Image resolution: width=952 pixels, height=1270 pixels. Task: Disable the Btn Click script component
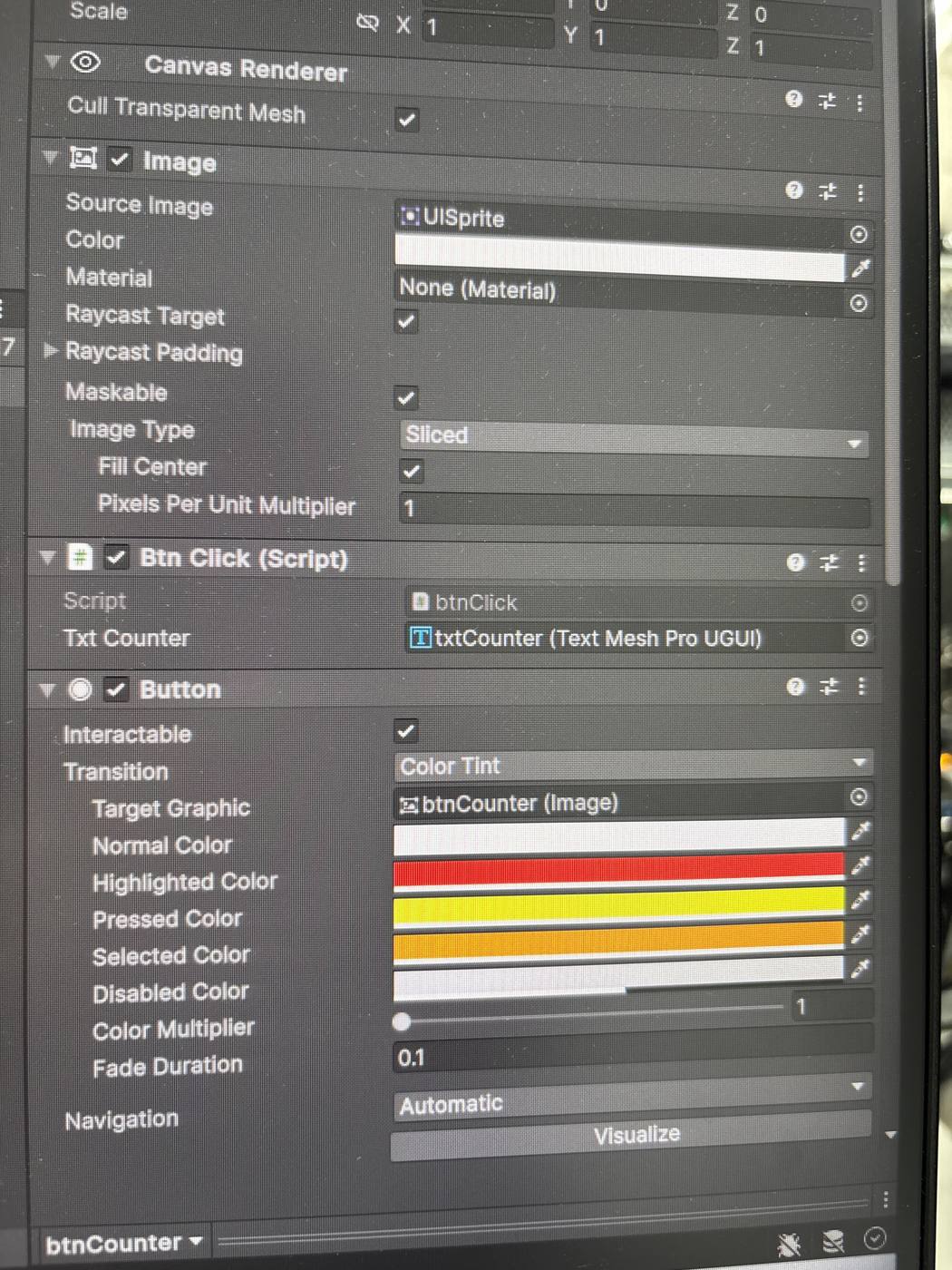click(x=116, y=557)
